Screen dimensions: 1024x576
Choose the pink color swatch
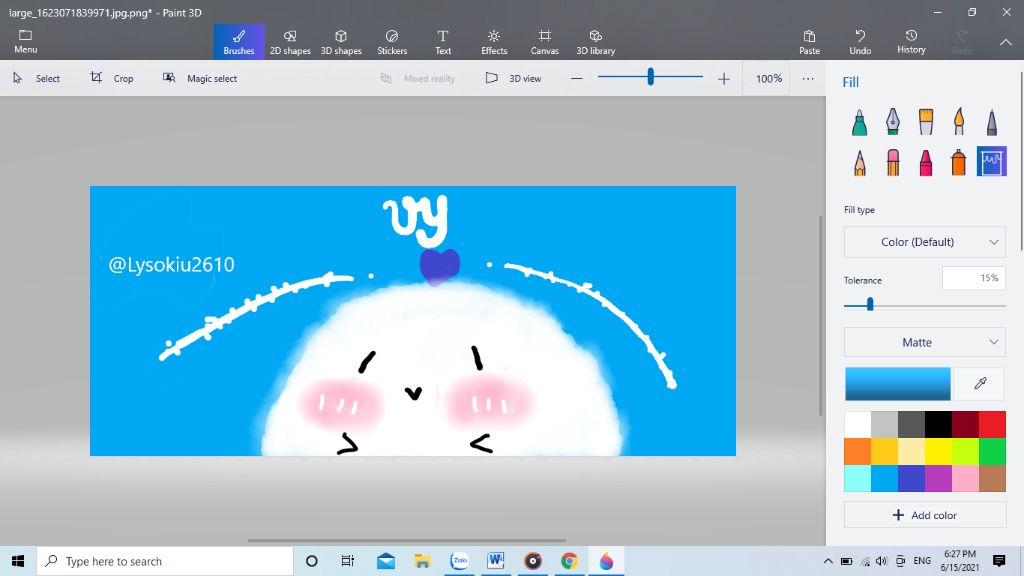965,478
